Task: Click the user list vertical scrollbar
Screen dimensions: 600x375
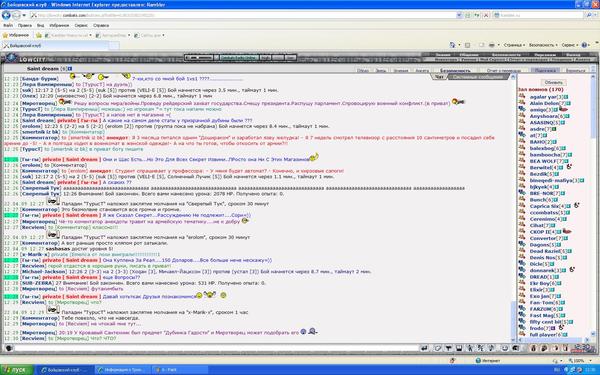Action: click(594, 206)
